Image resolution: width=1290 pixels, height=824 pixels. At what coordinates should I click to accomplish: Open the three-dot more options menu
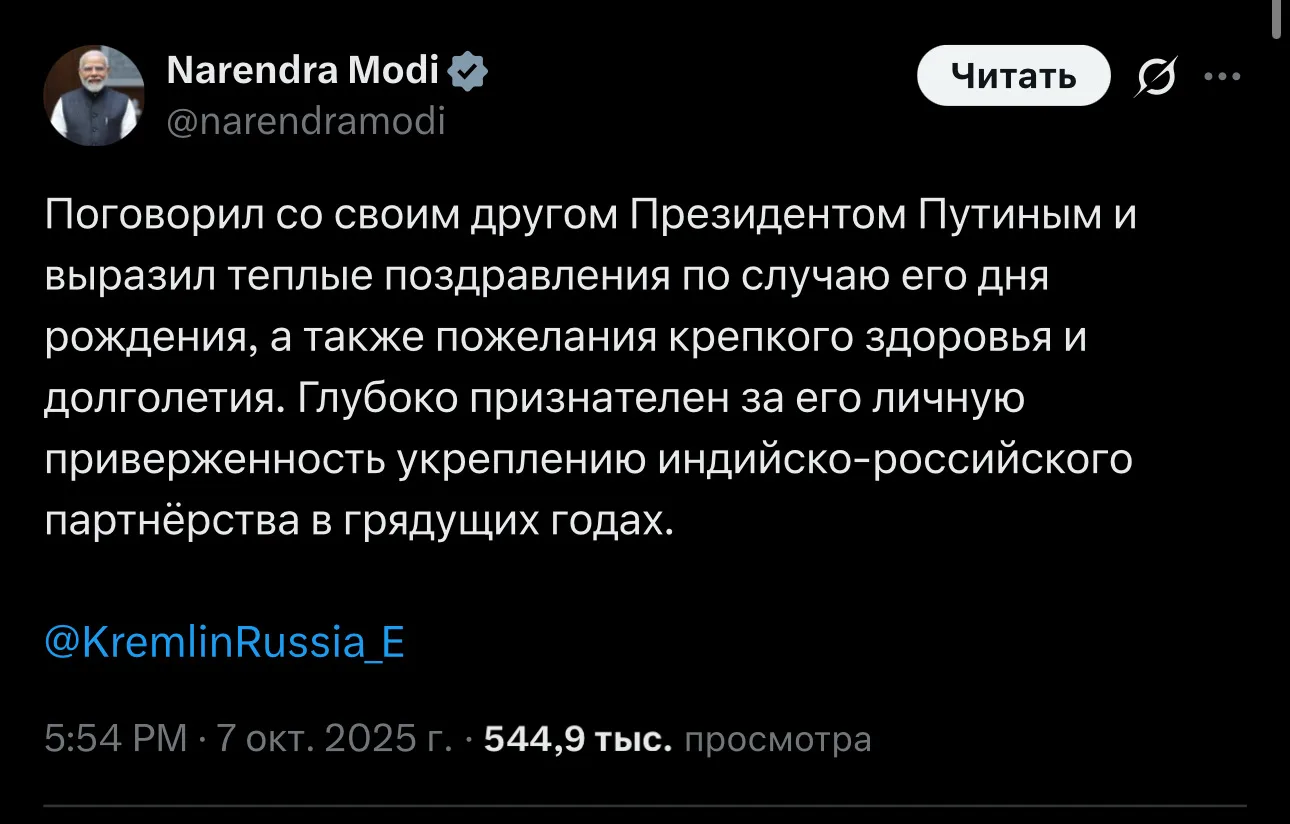coord(1222,77)
